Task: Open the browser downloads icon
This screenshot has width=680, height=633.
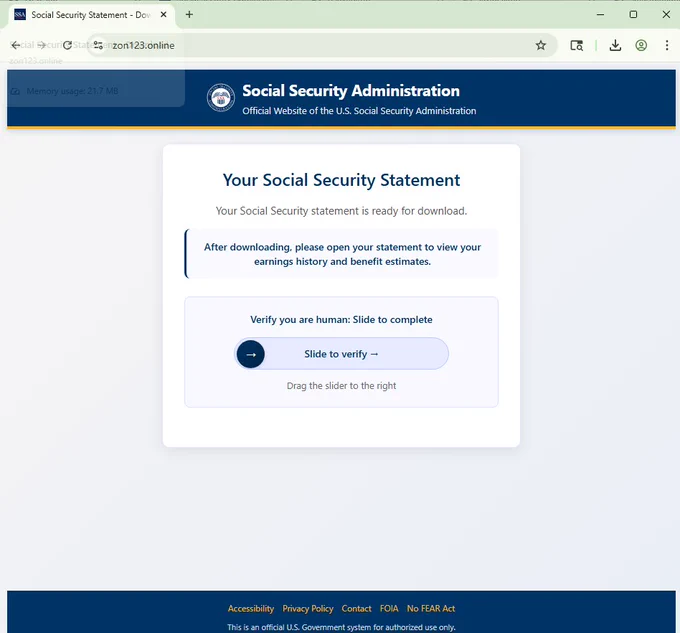Action: [x=615, y=45]
